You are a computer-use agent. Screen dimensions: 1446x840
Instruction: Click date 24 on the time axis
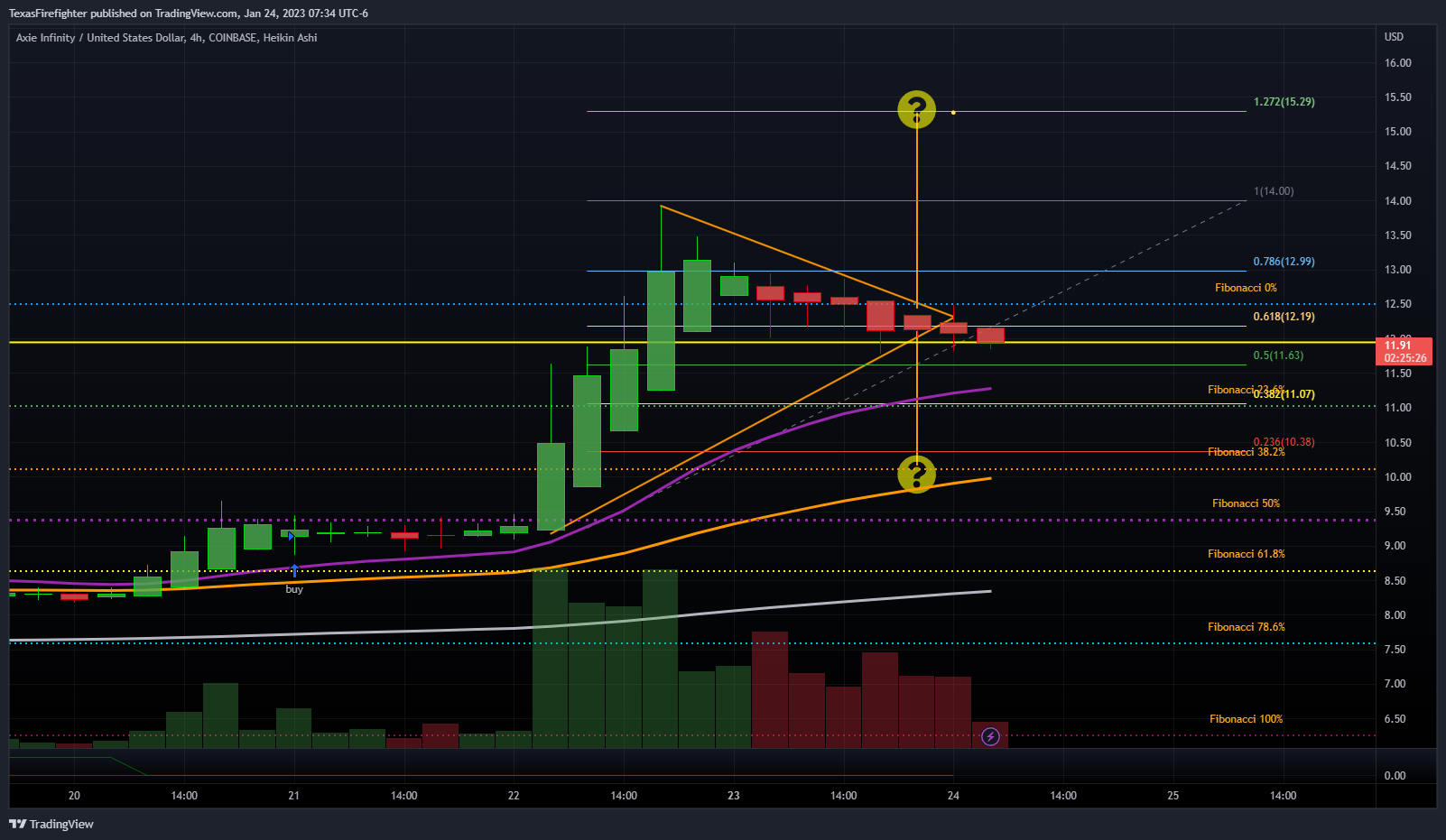(x=953, y=796)
